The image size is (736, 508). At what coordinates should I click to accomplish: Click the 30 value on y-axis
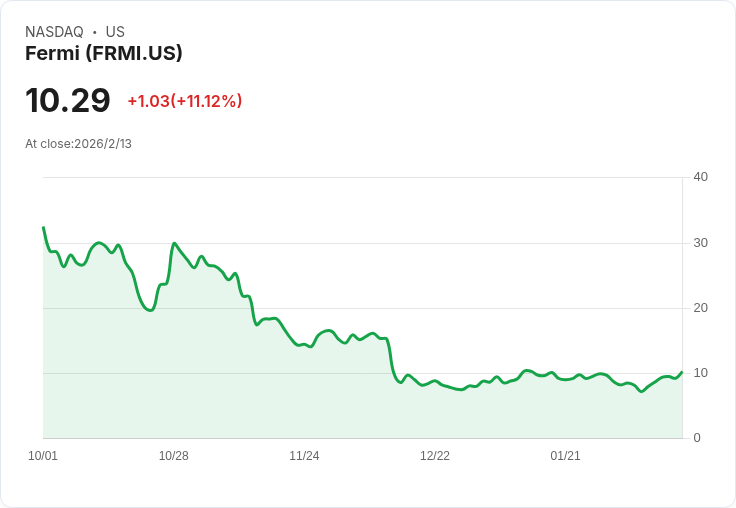click(x=700, y=243)
